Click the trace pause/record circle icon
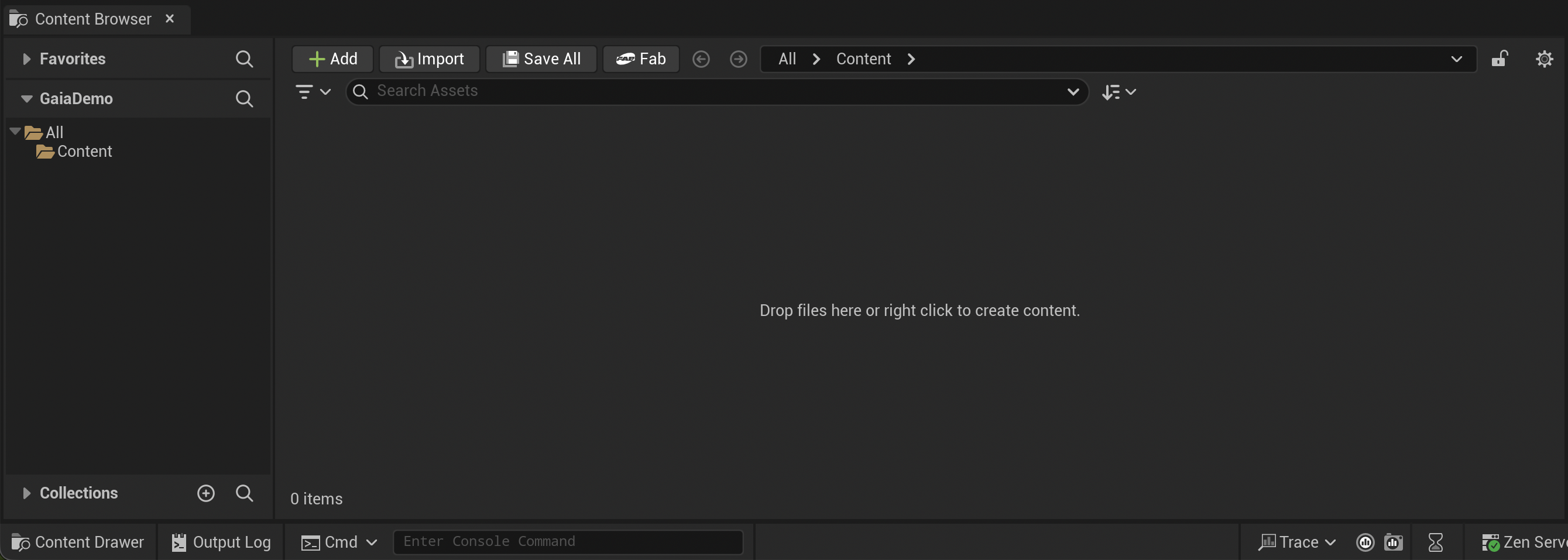Image resolution: width=1568 pixels, height=560 pixels. click(x=1365, y=542)
